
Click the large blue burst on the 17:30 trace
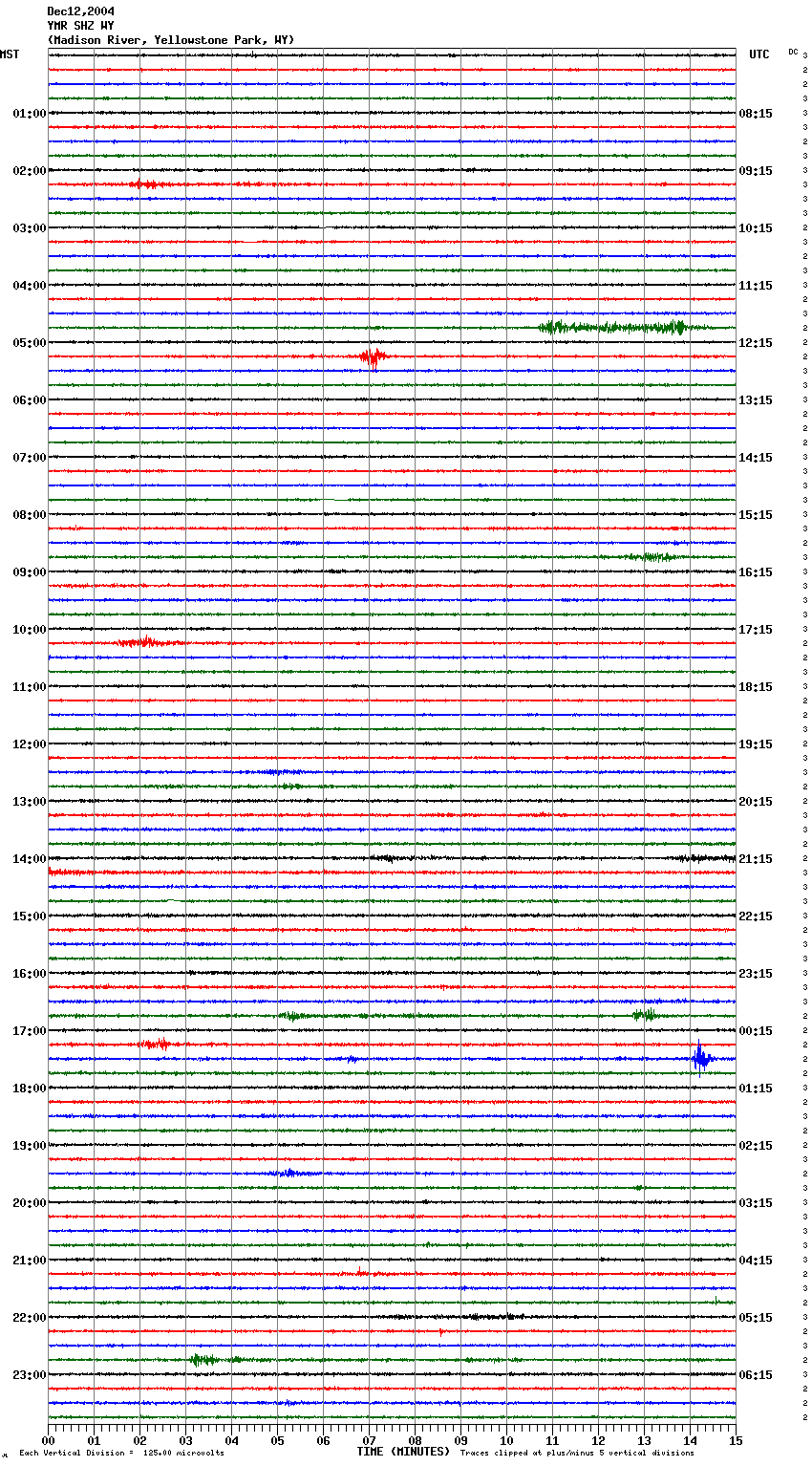coord(702,1058)
